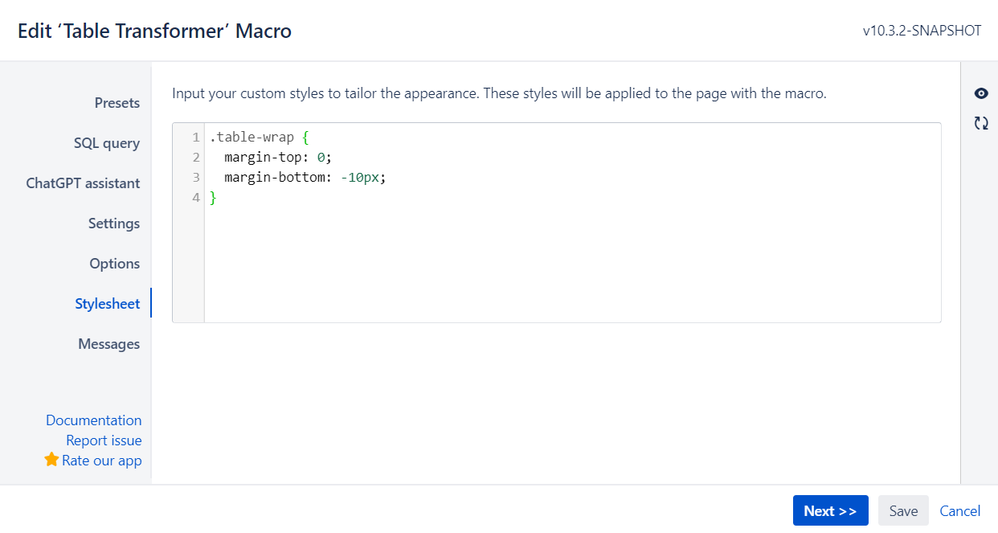The width and height of the screenshot is (998, 533).
Task: Open the Messages tab
Action: (x=109, y=344)
